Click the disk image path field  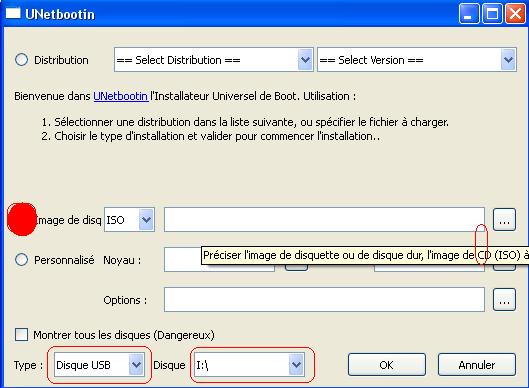pos(324,220)
